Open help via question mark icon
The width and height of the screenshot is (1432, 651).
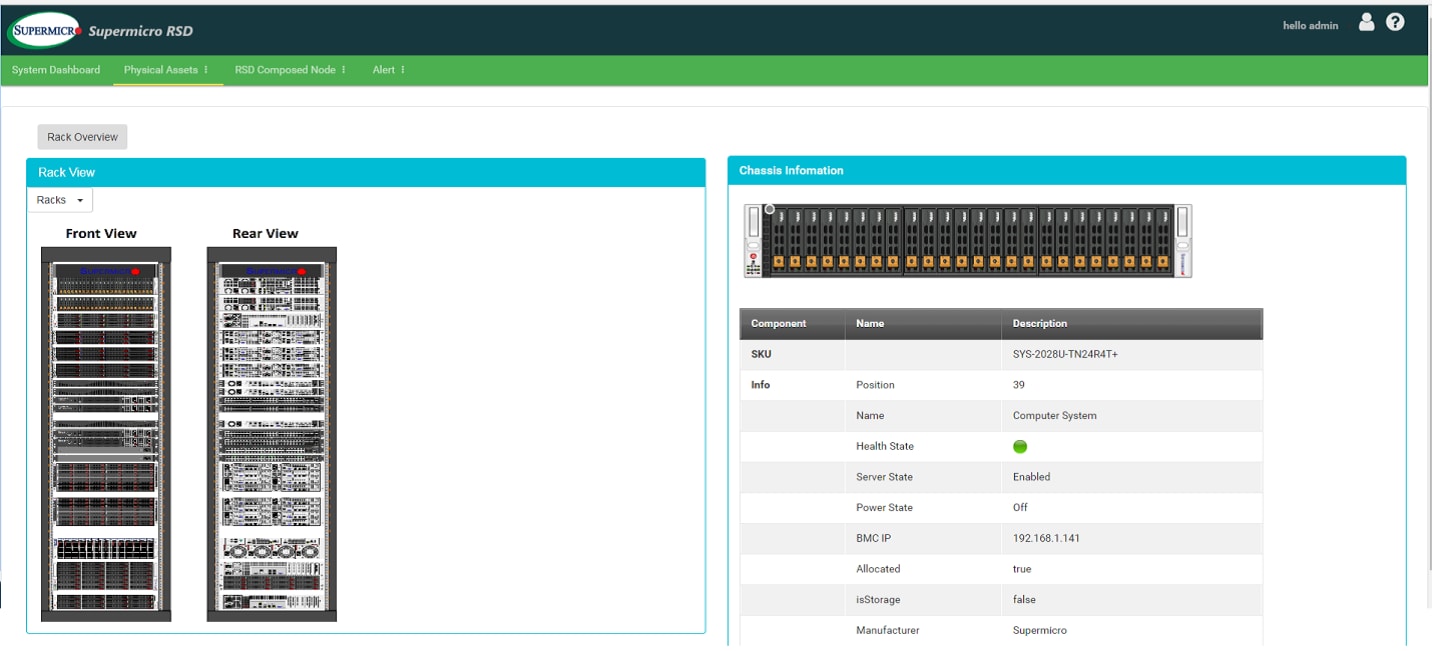[x=1395, y=23]
